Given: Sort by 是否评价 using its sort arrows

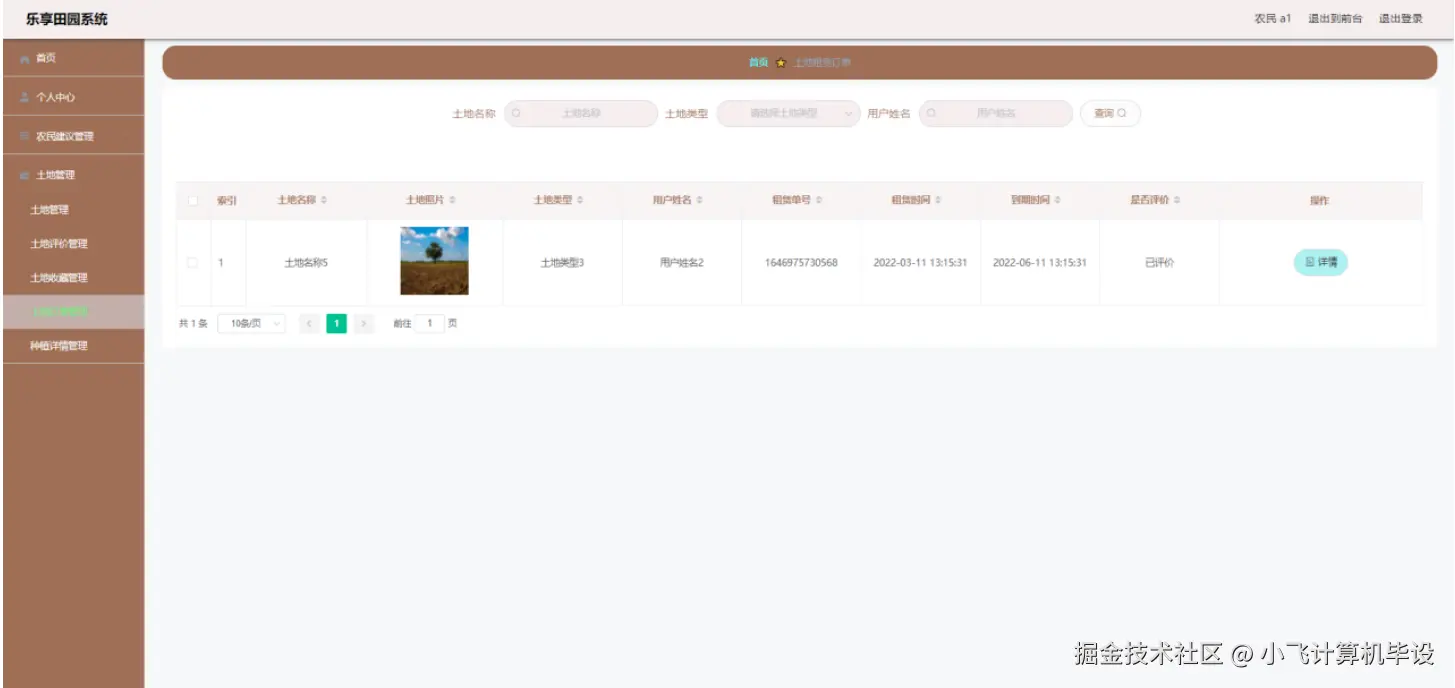Looking at the screenshot, I should pos(1177,200).
